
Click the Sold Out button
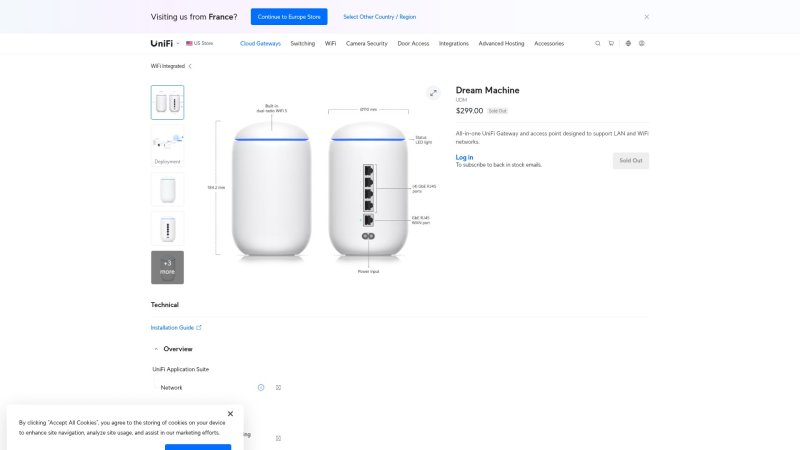click(631, 161)
